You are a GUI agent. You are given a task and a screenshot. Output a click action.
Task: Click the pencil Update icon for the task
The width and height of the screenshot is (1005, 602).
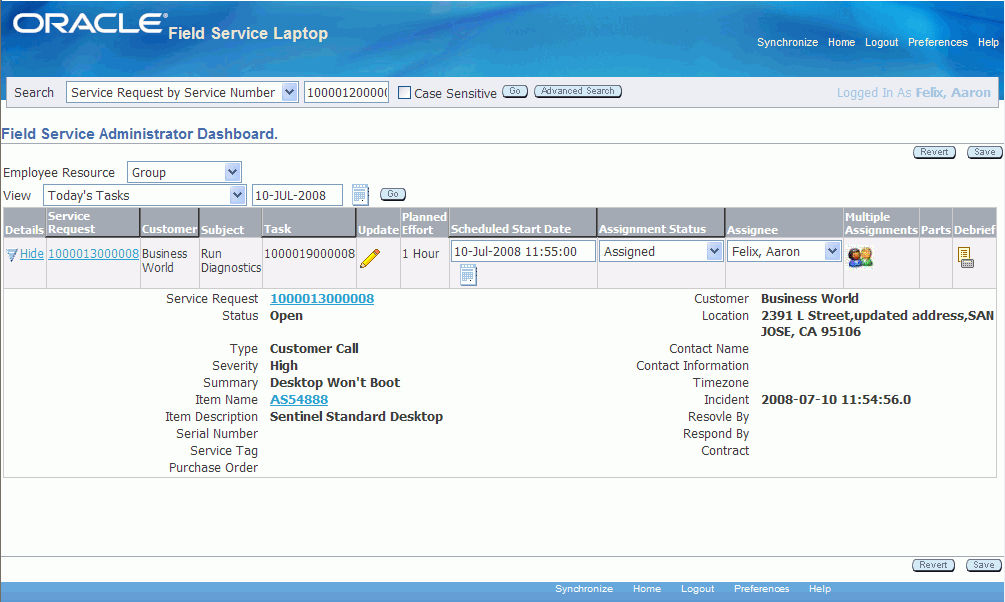(370, 258)
